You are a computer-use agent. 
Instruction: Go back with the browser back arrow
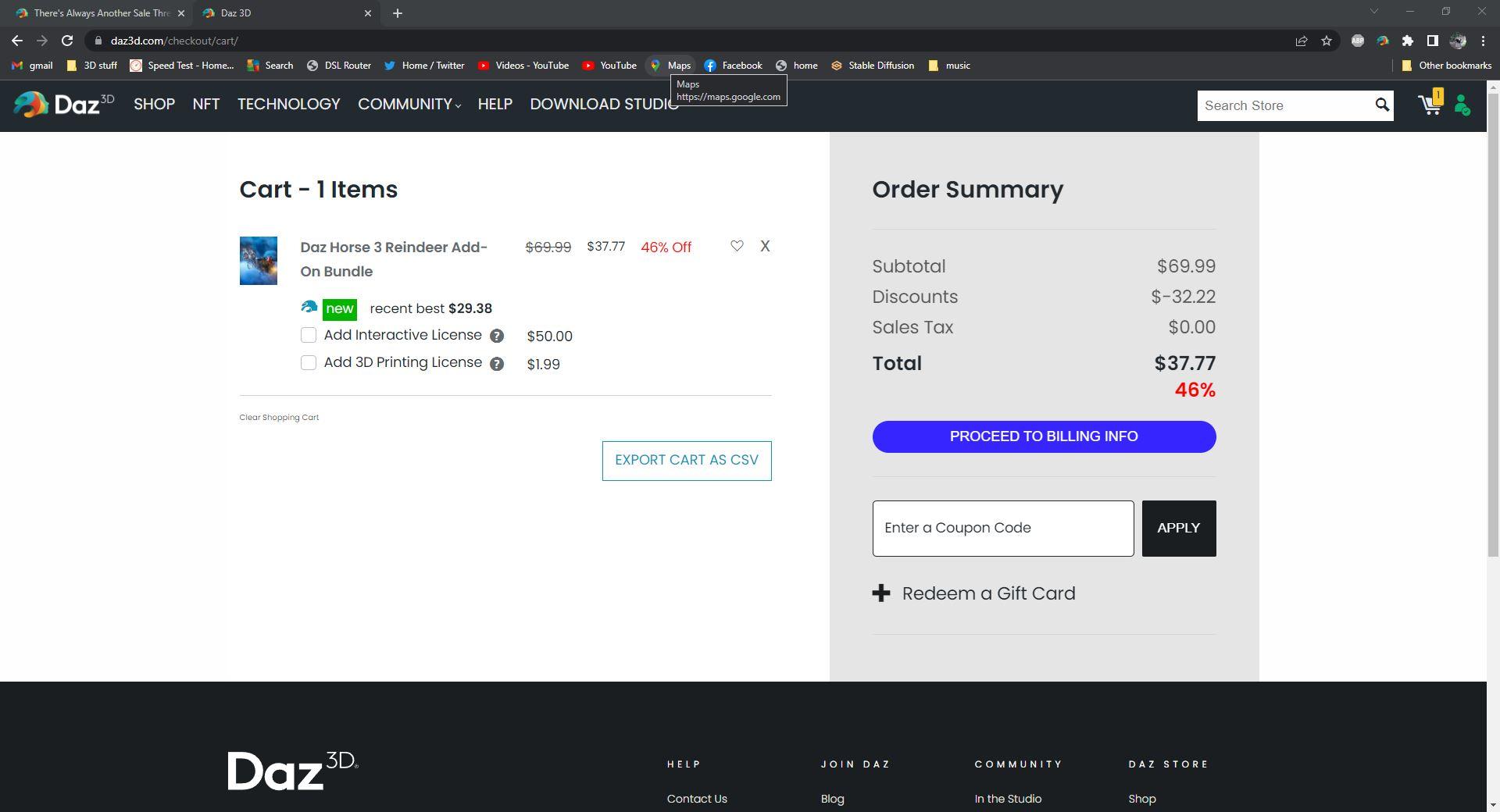tap(17, 41)
